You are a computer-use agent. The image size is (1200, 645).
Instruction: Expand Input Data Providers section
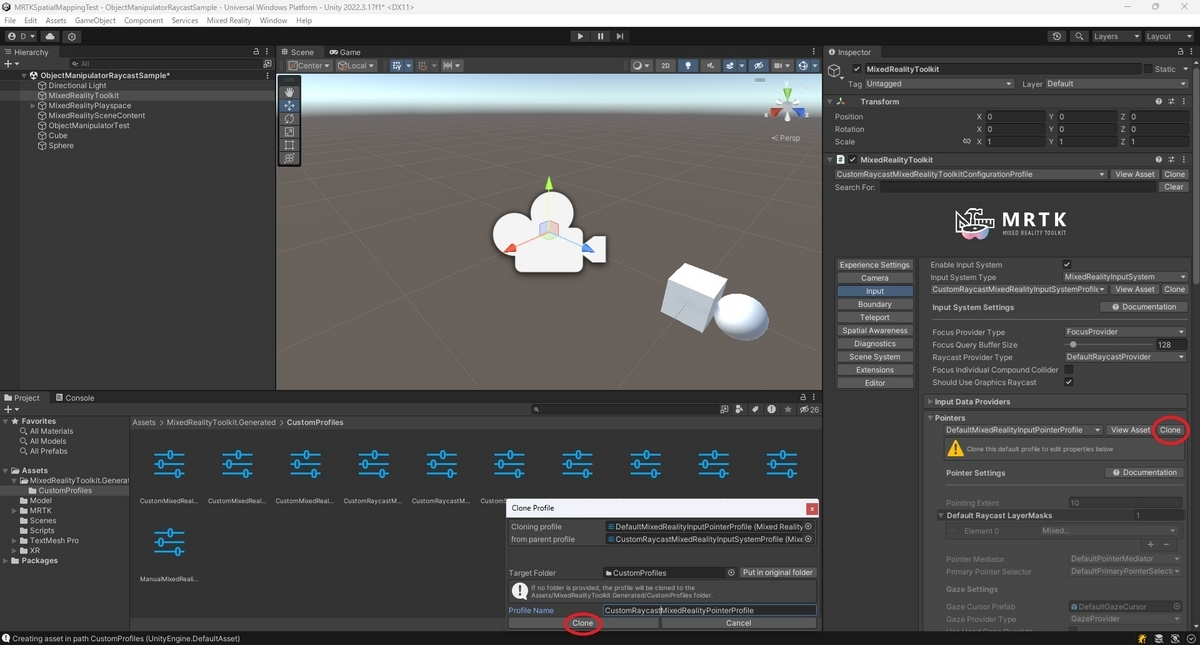[x=931, y=401]
